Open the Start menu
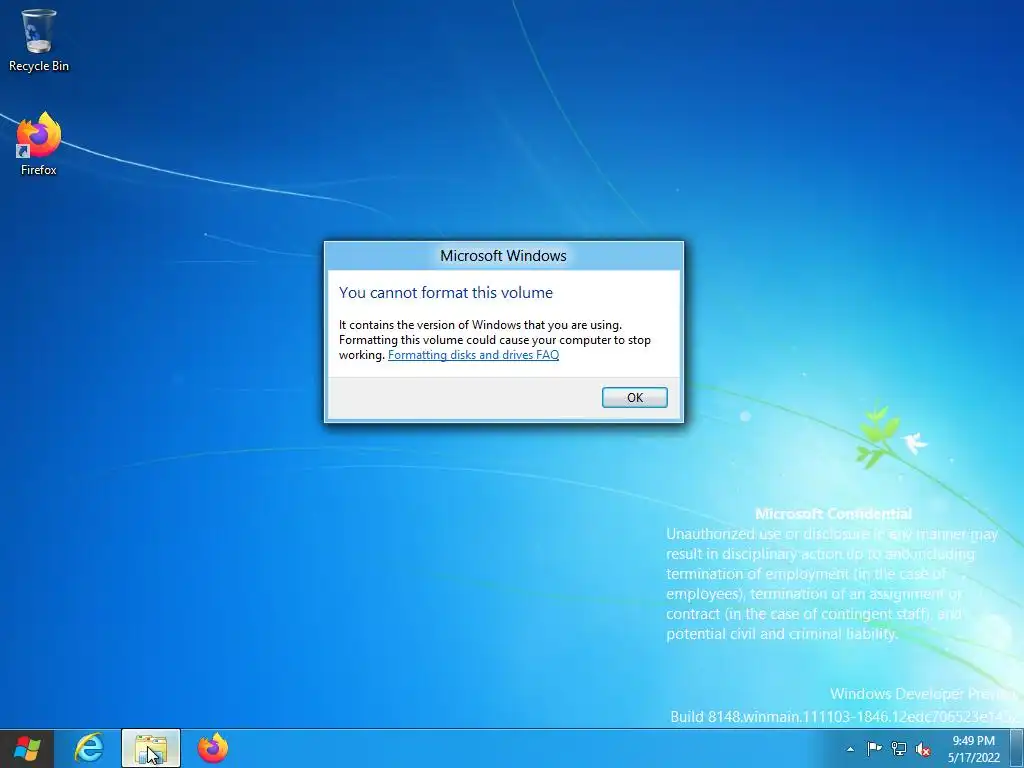The width and height of the screenshot is (1024, 768). pos(26,748)
